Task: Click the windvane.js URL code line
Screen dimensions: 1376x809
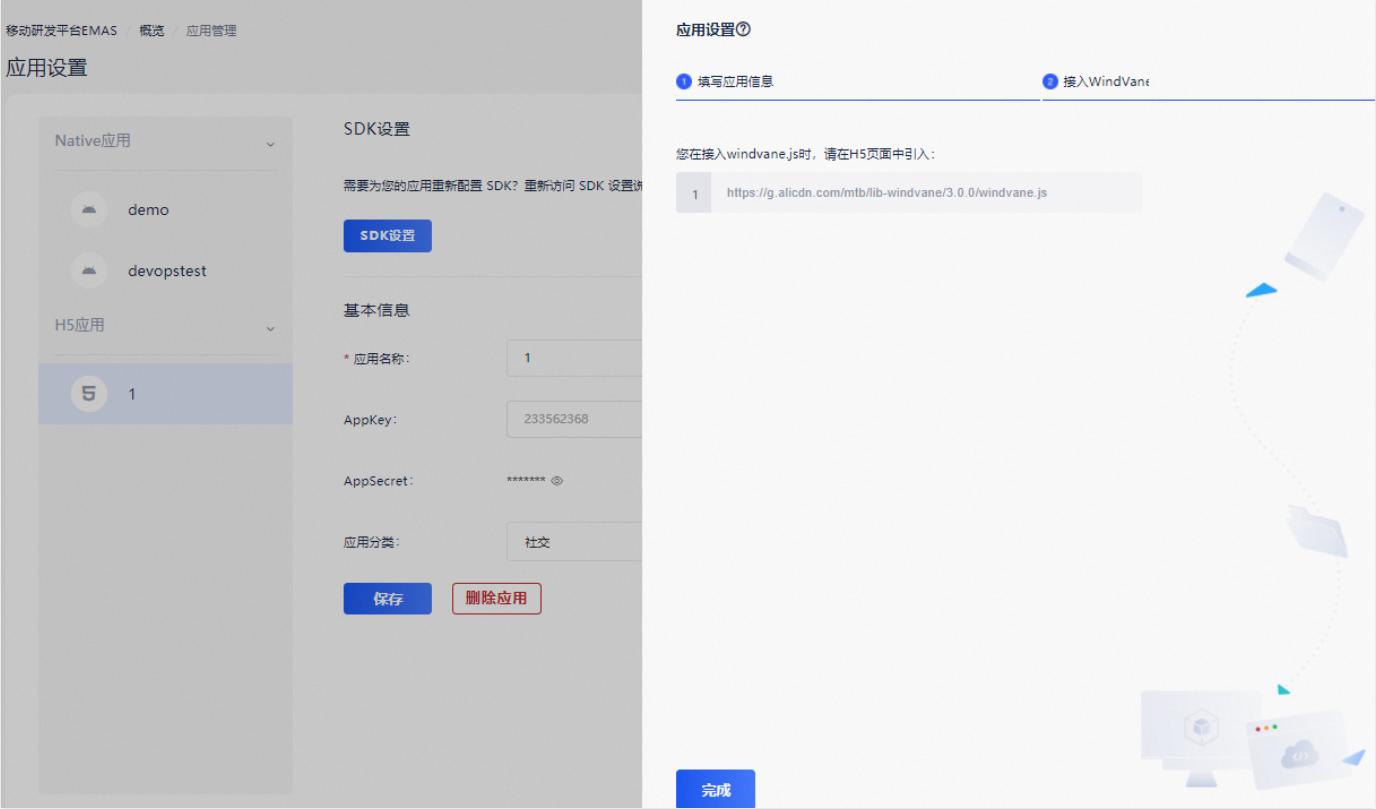Action: coord(886,193)
